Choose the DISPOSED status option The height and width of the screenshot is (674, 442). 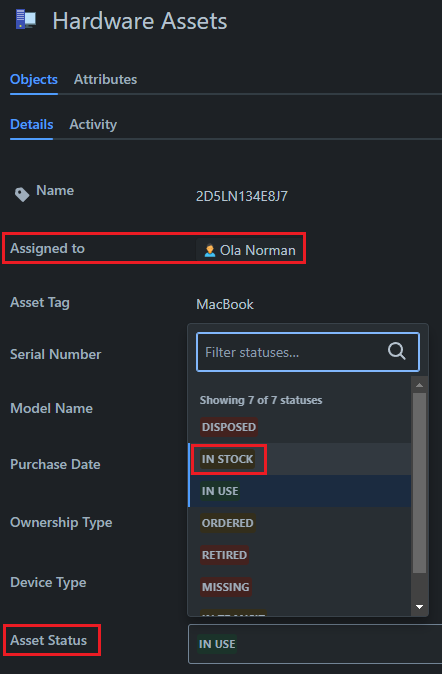pyautogui.click(x=229, y=427)
